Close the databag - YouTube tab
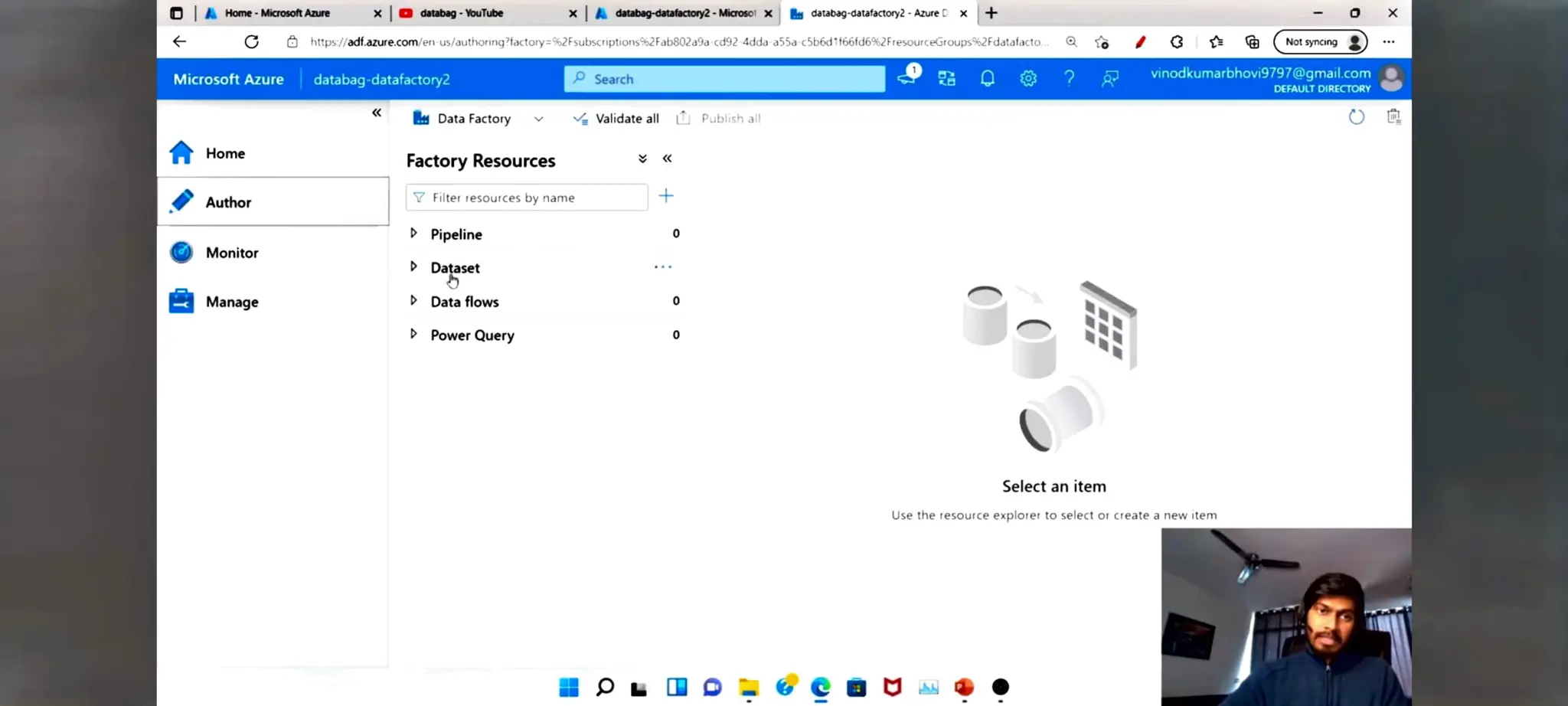The height and width of the screenshot is (706, 1568). (573, 13)
